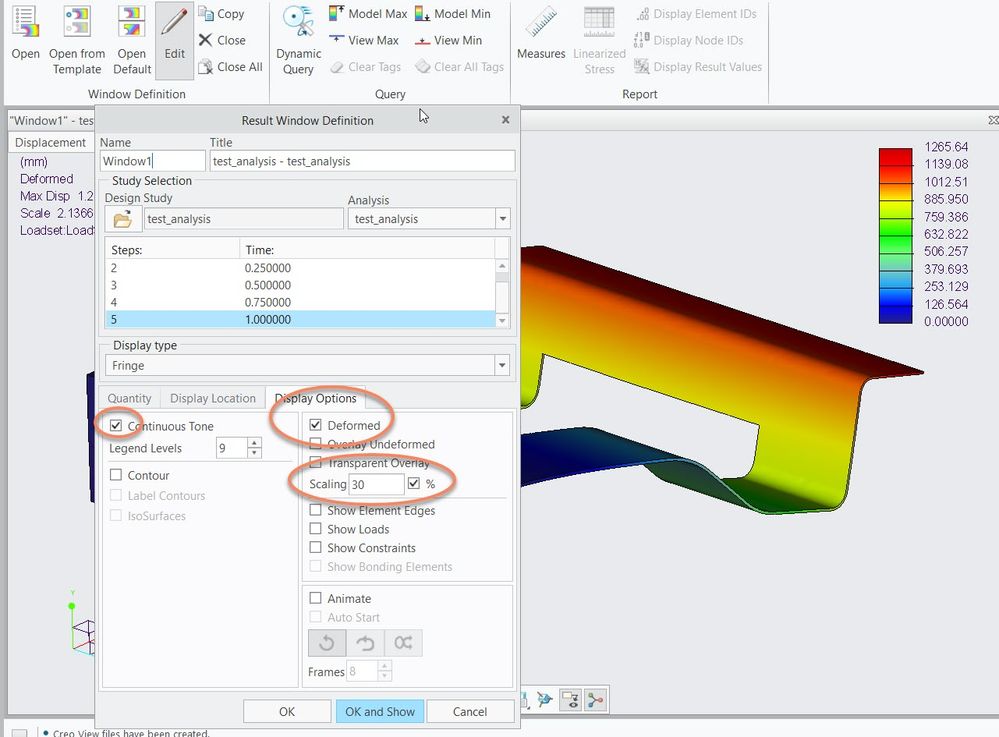Browse for design study folder icon

click(x=122, y=219)
